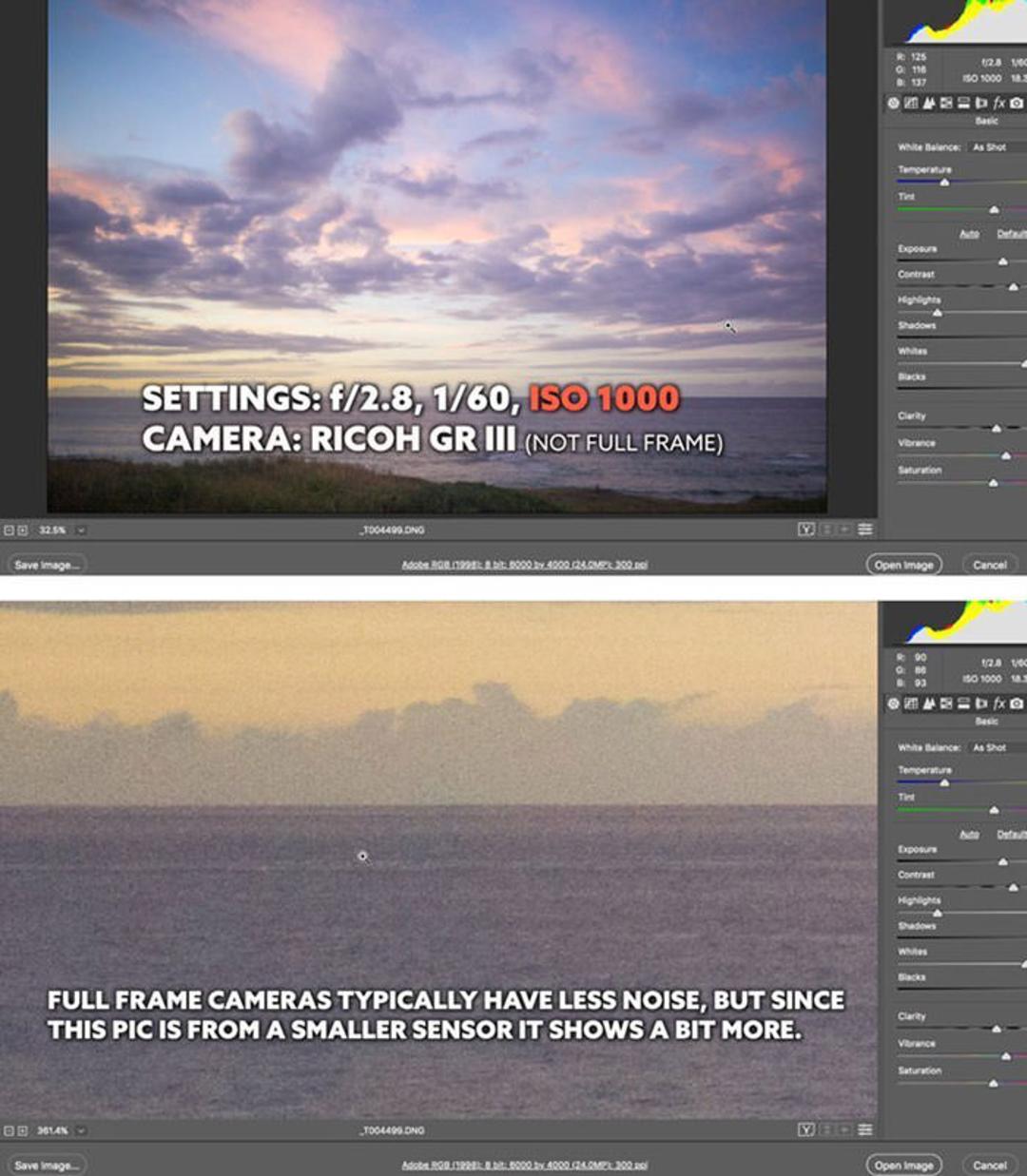Toggle the before/after Y preview in lower window

[x=805, y=1129]
